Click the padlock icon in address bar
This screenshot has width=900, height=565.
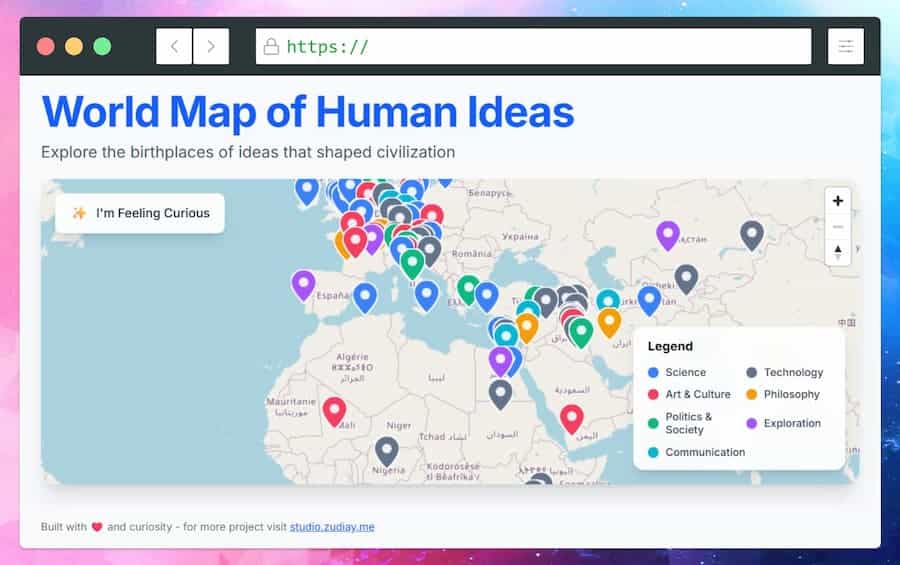coord(271,46)
